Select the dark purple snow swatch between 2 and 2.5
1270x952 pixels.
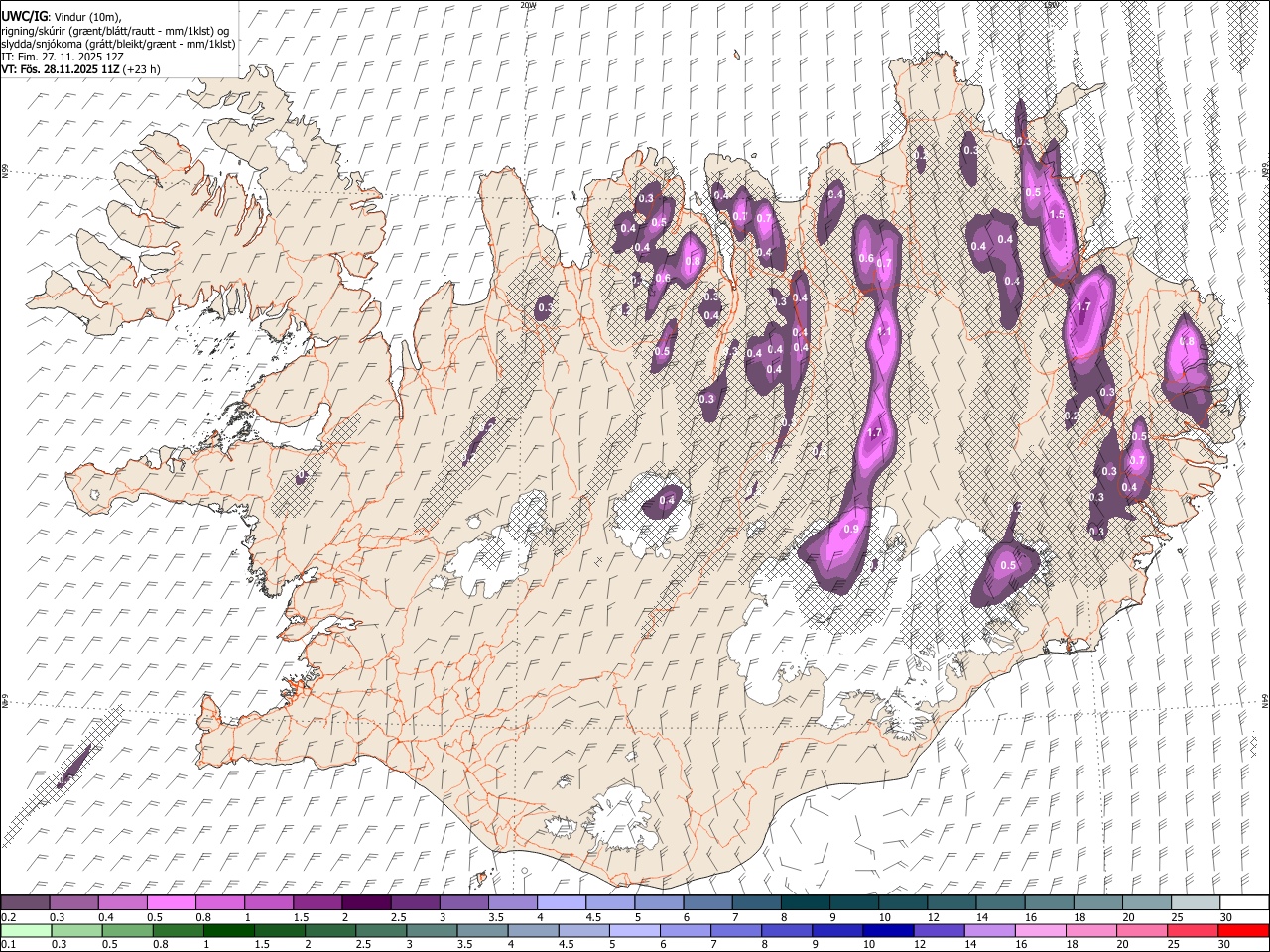pyautogui.click(x=365, y=902)
